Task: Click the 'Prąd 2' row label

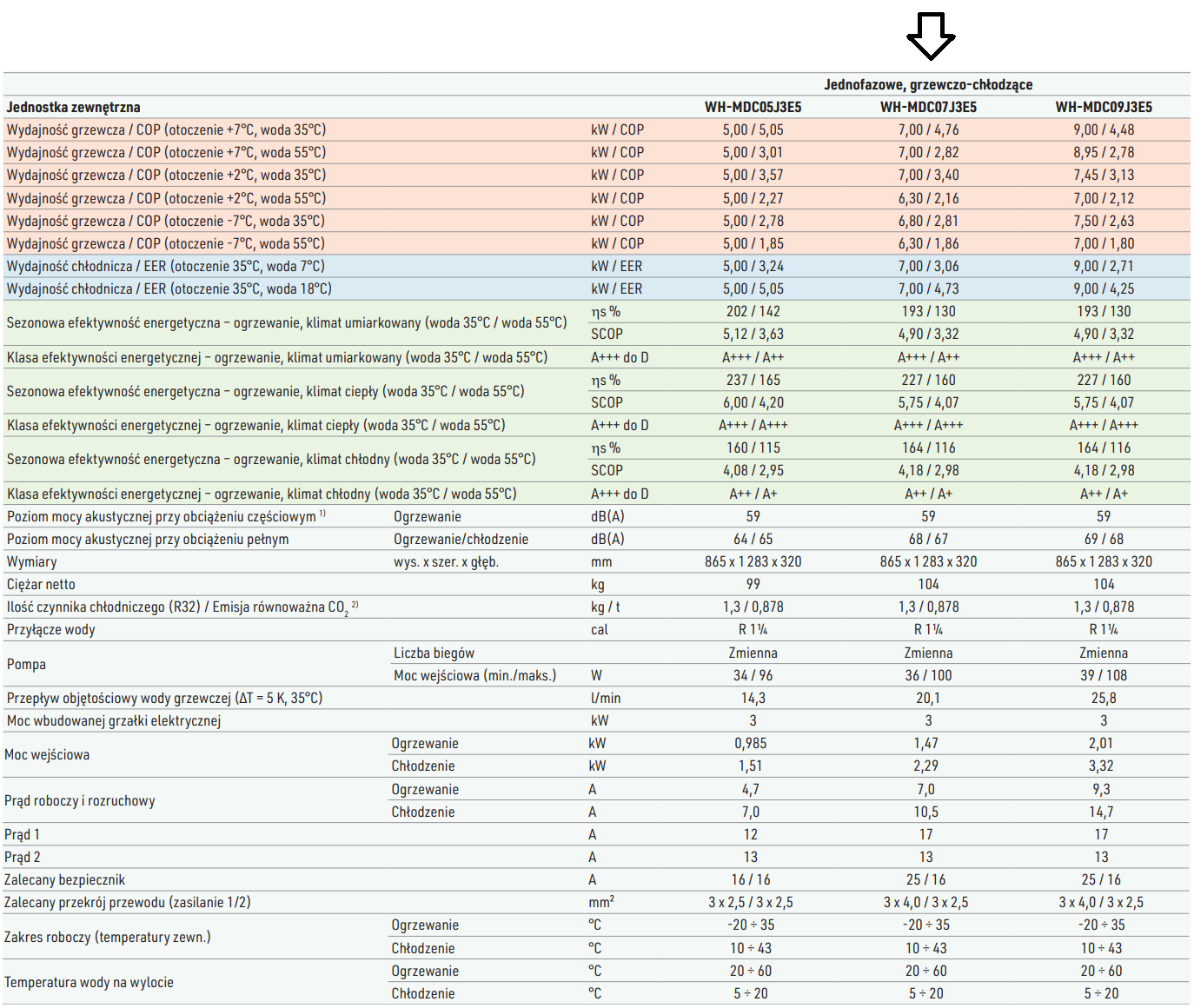Action: click(22, 857)
